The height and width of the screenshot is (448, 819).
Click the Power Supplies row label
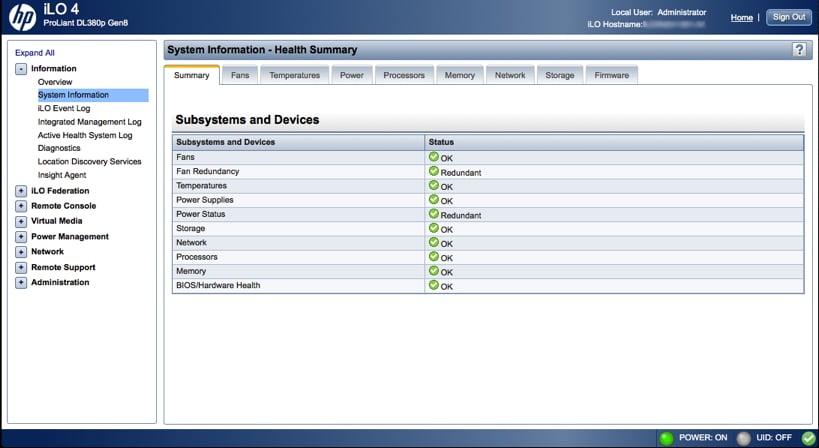[205, 200]
